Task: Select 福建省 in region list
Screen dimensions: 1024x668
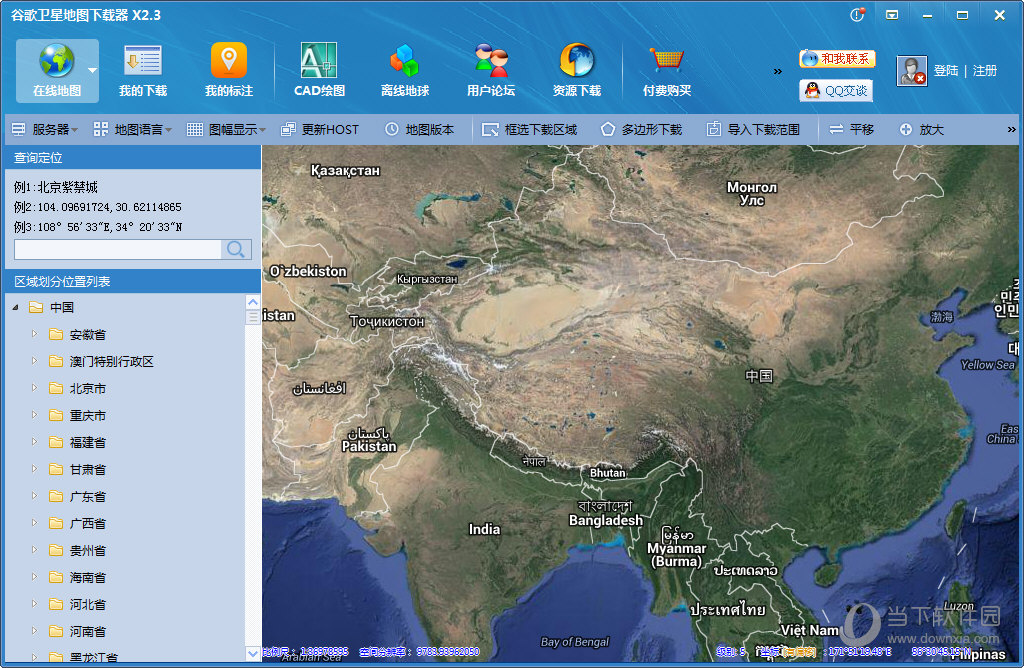Action: click(88, 442)
